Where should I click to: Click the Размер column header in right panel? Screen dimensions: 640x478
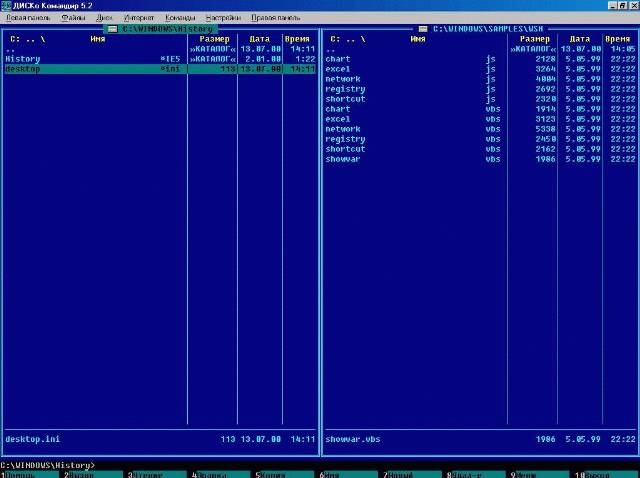[535, 39]
